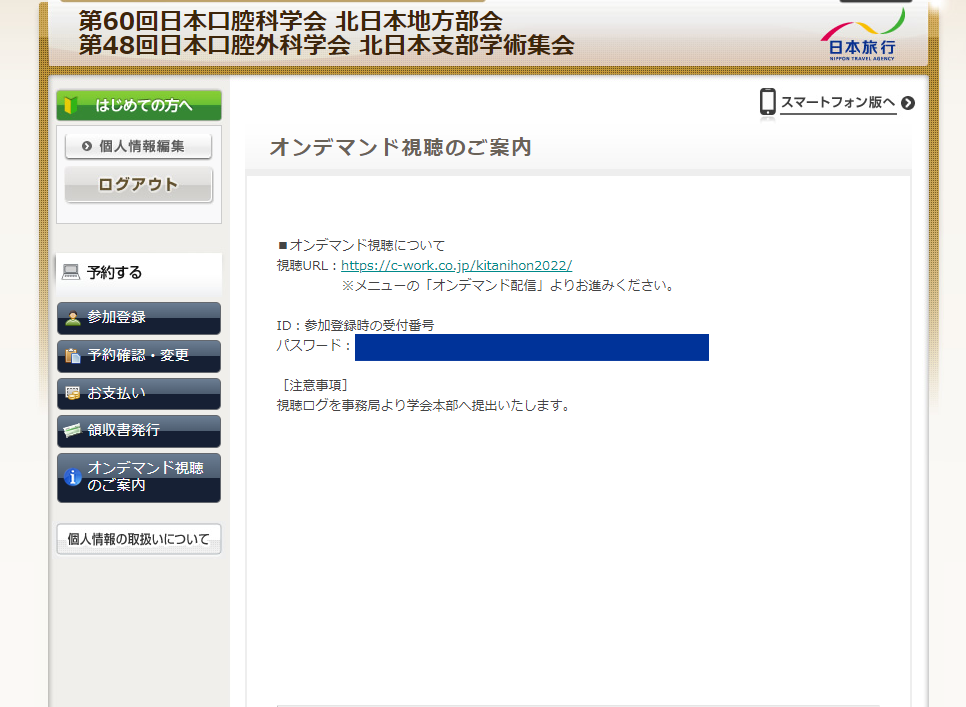Open the スマートフォン版へ link
Viewport: 966px width, 707px height.
click(838, 102)
